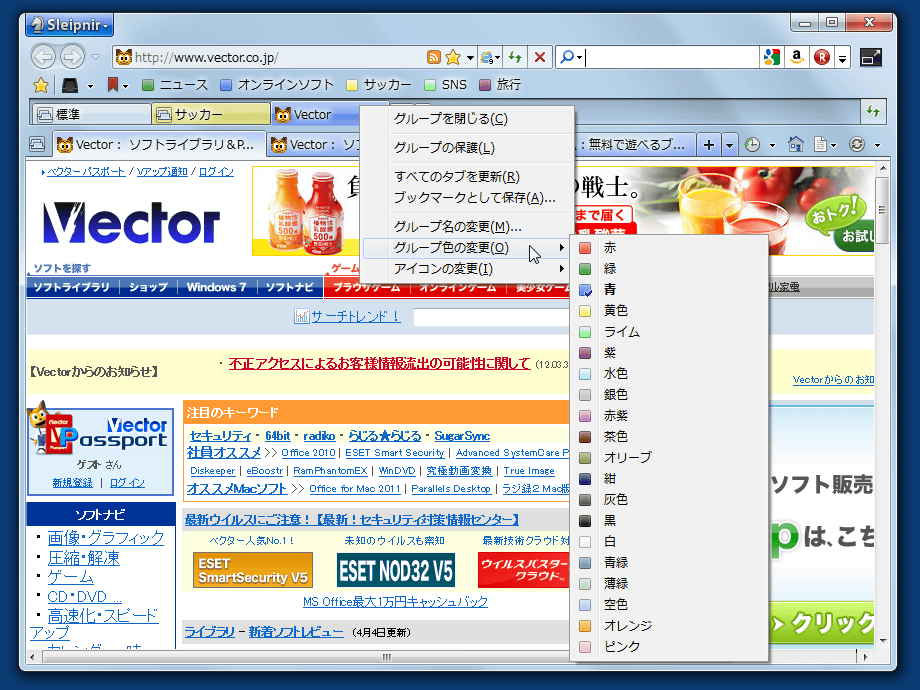This screenshot has width=920, height=690.
Task: Click the black panel icon in favorites bar
Action: click(x=70, y=86)
